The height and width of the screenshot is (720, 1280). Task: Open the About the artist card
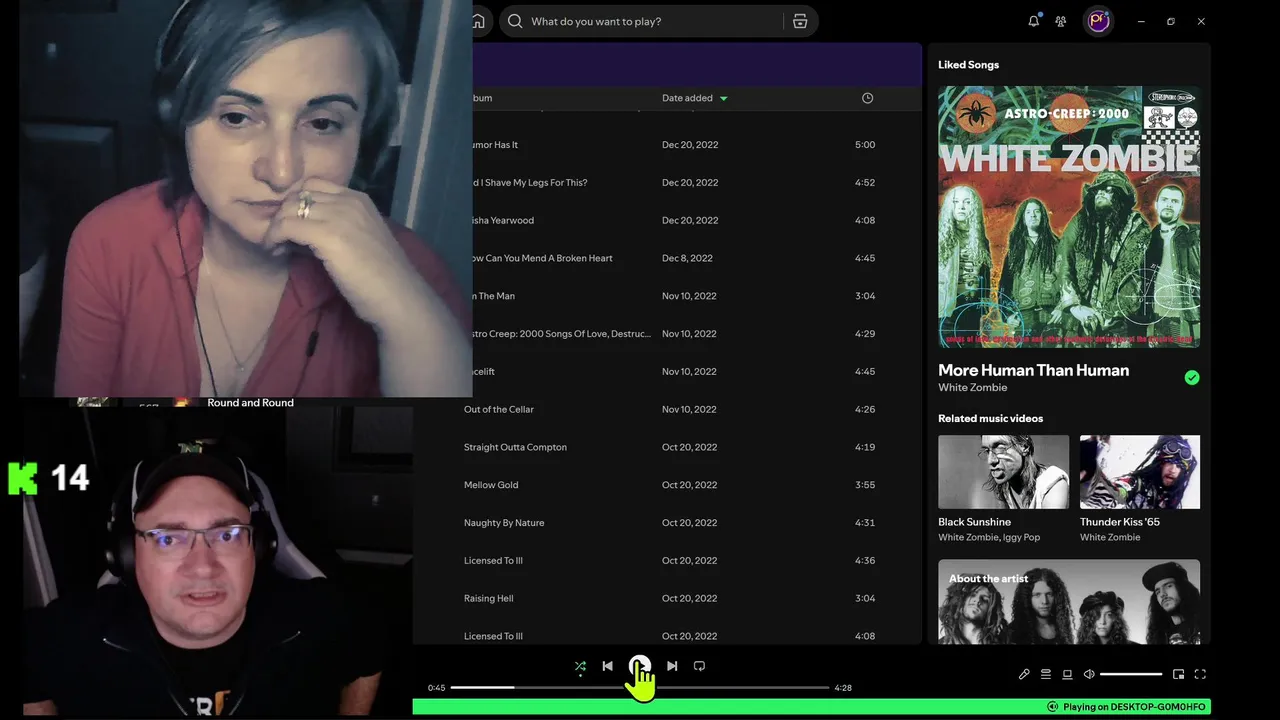(x=1069, y=602)
